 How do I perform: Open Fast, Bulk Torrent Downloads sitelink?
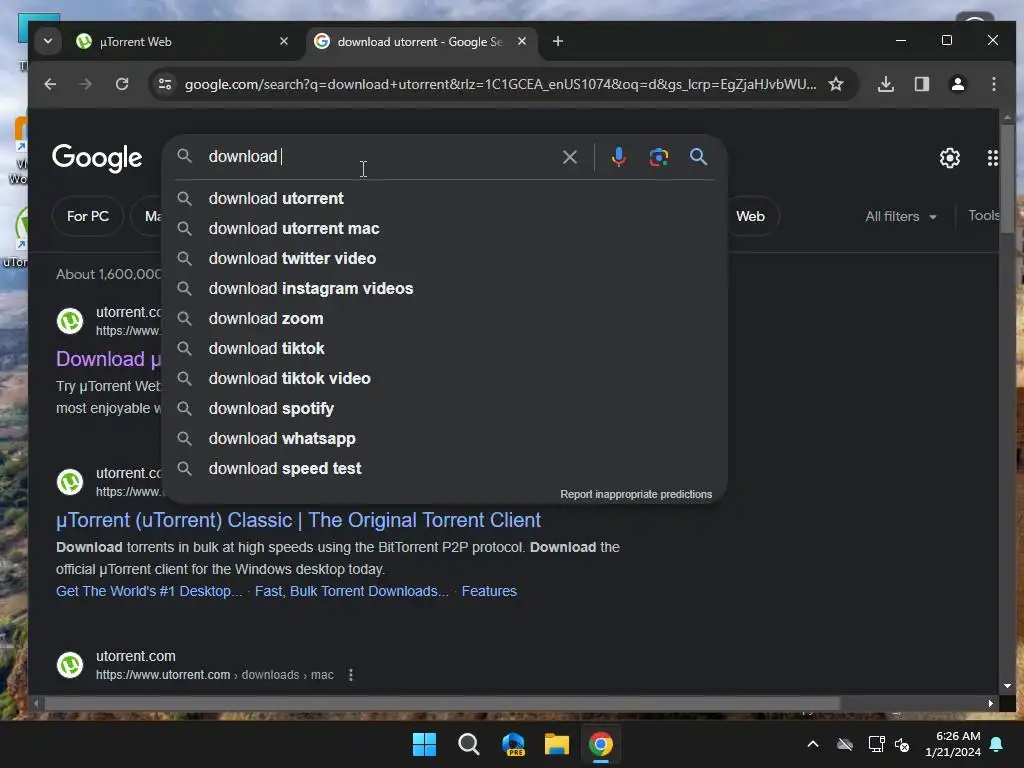(351, 591)
